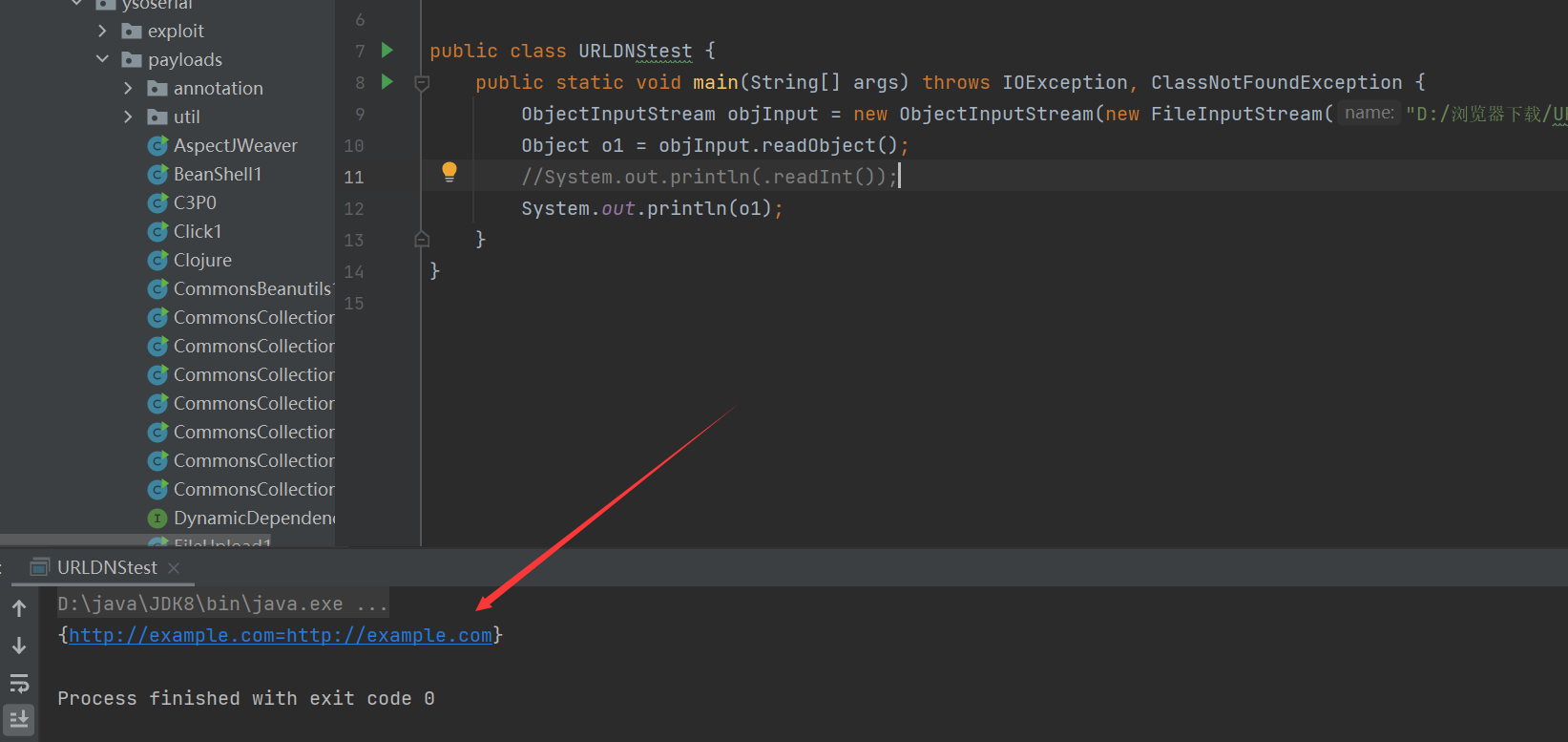Collapse the payloads folder
The image size is (1568, 742).
tap(103, 59)
